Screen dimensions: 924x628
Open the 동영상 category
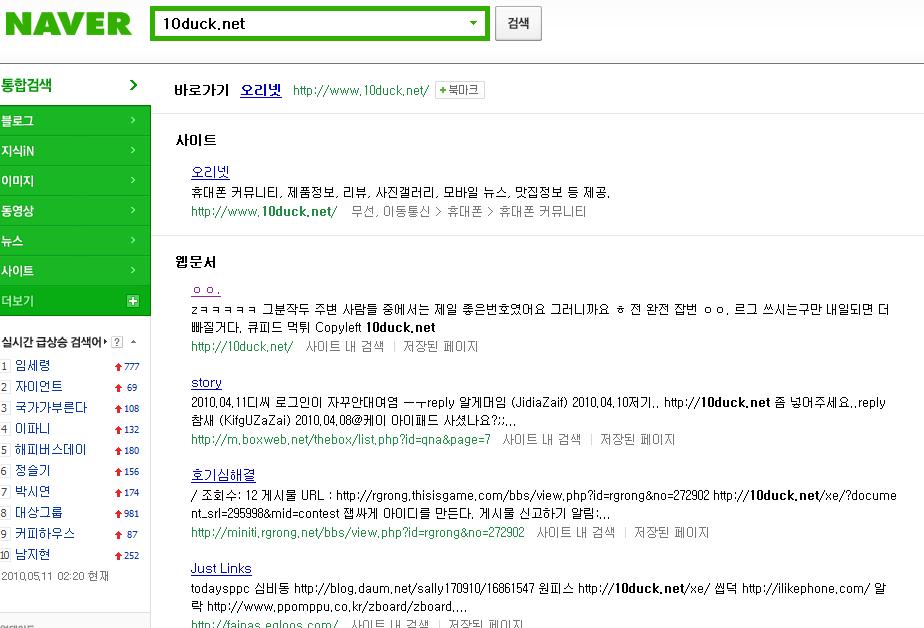pos(75,211)
